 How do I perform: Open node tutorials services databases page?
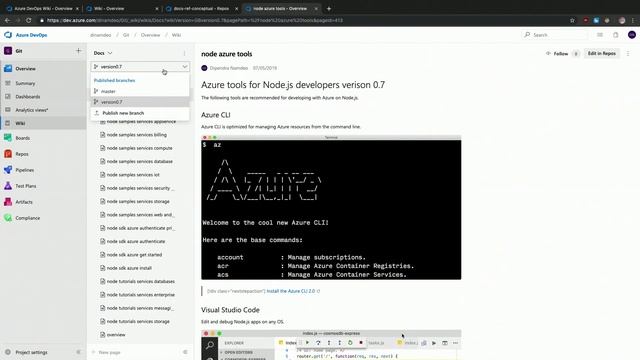[x=140, y=282]
